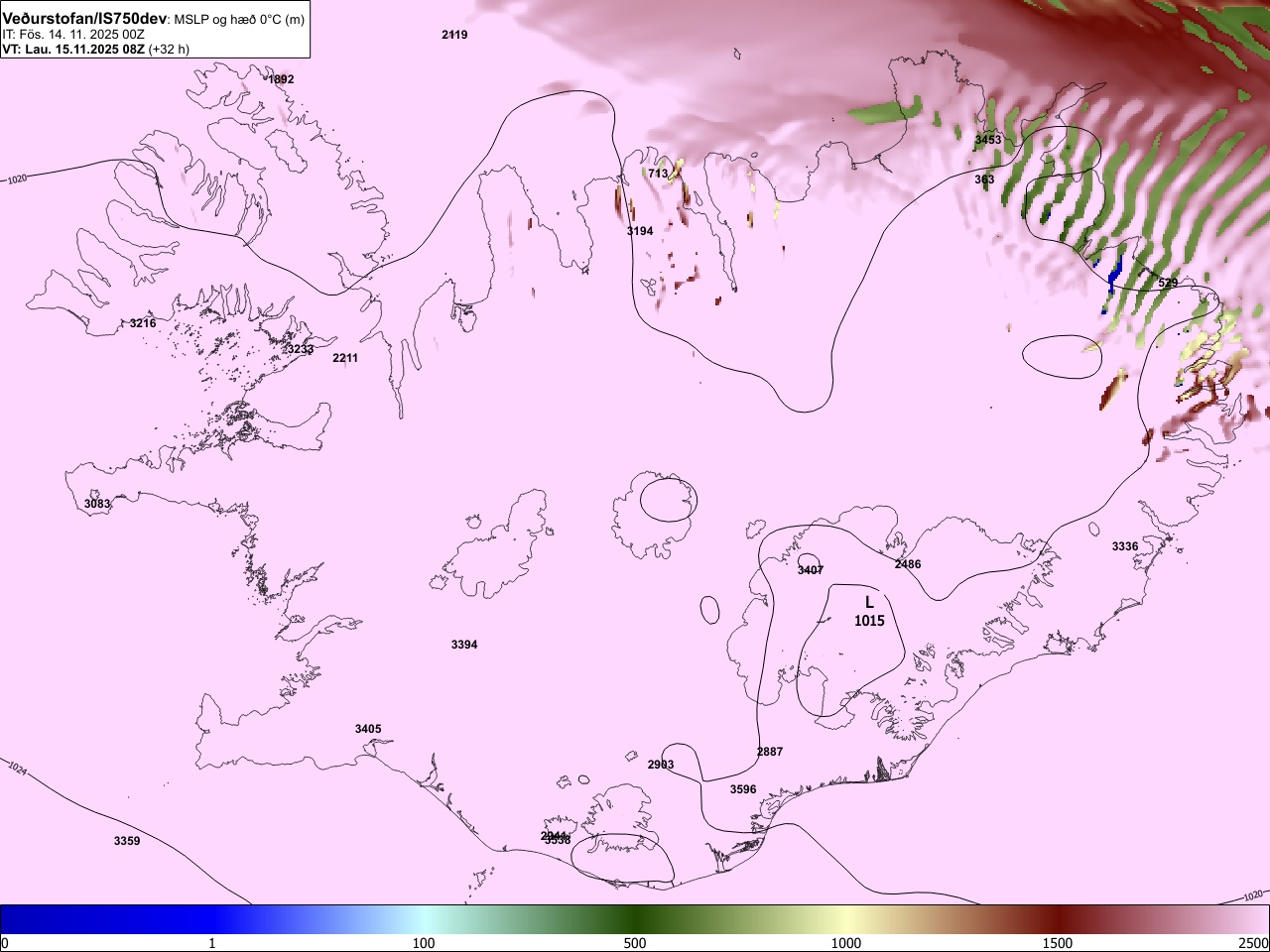Click the "MSLP og hæð 0°C (m)" label

(240, 20)
